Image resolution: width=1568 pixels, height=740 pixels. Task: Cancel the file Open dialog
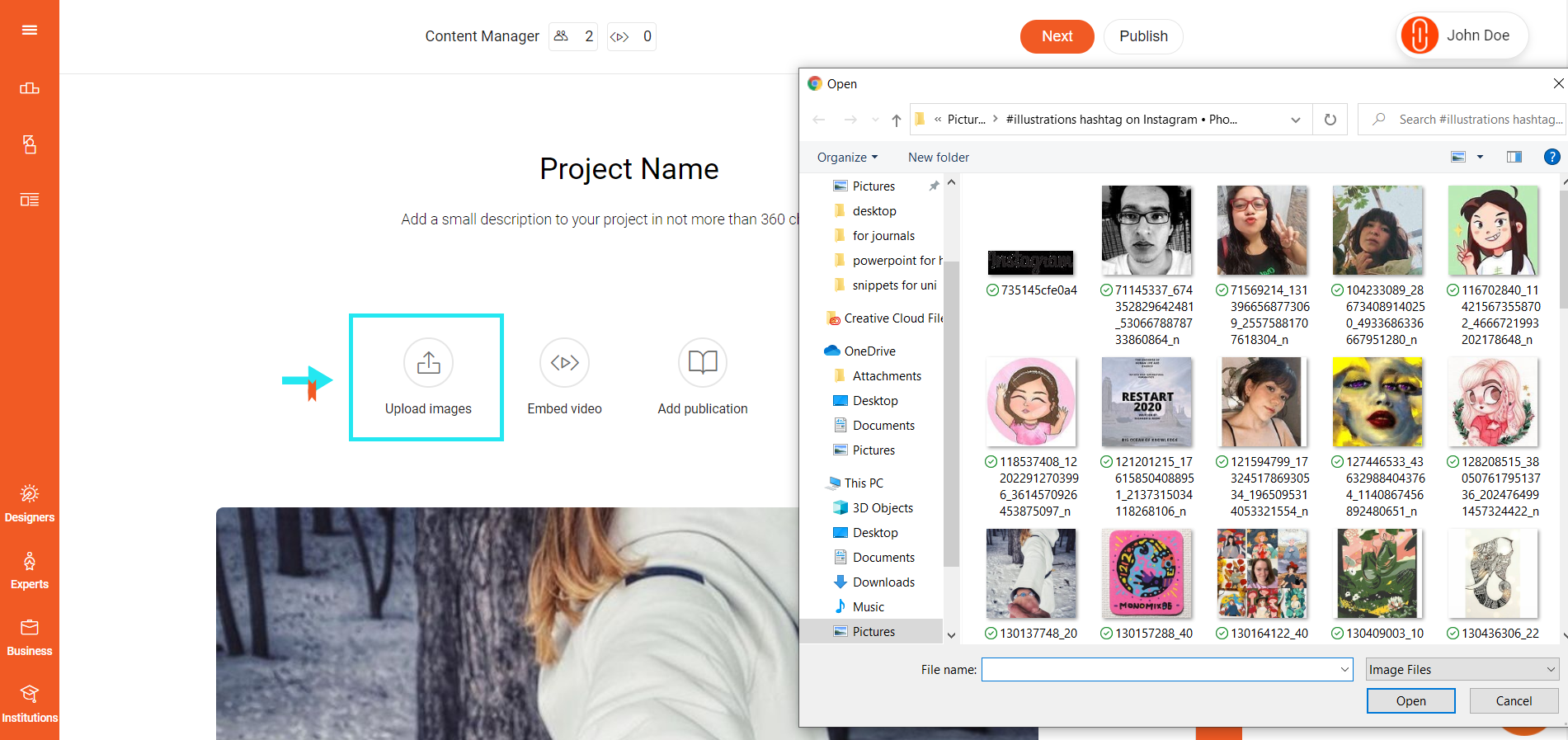point(1514,701)
